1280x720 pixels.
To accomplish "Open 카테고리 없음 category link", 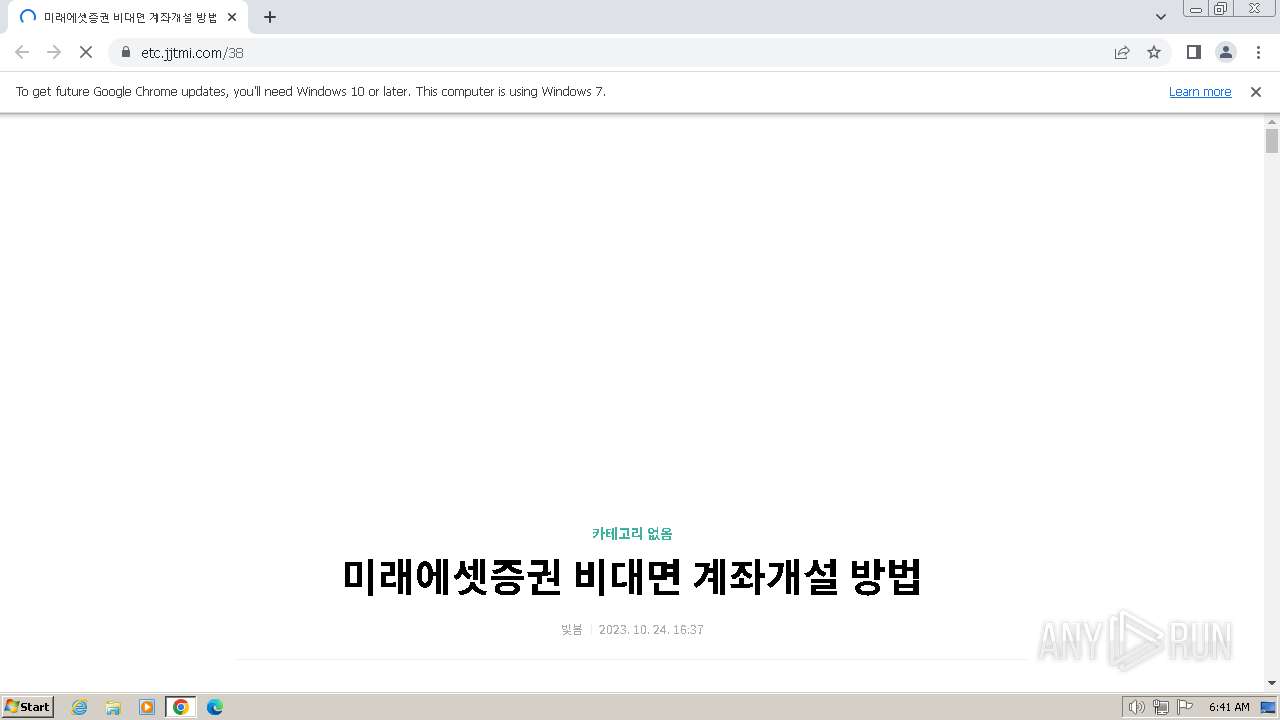I will (632, 534).
